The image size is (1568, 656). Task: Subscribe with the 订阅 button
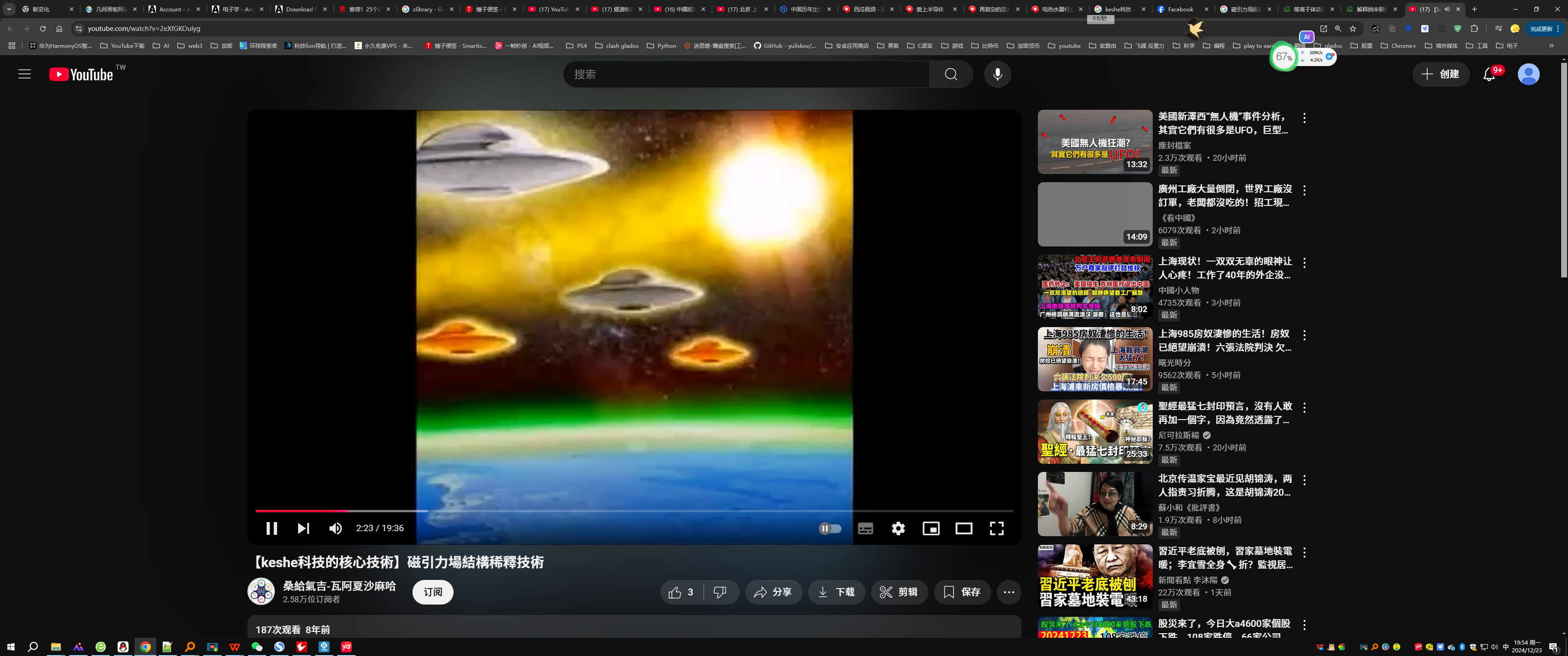433,592
